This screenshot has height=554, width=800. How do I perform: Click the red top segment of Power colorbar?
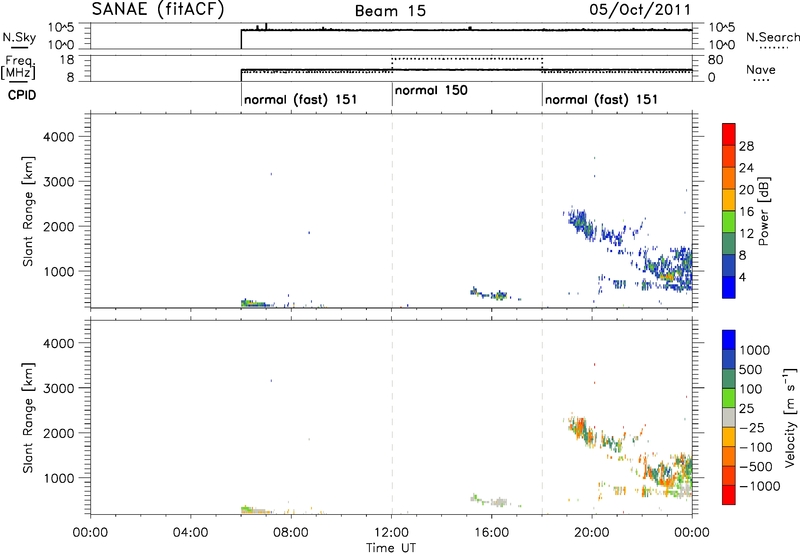[729, 135]
